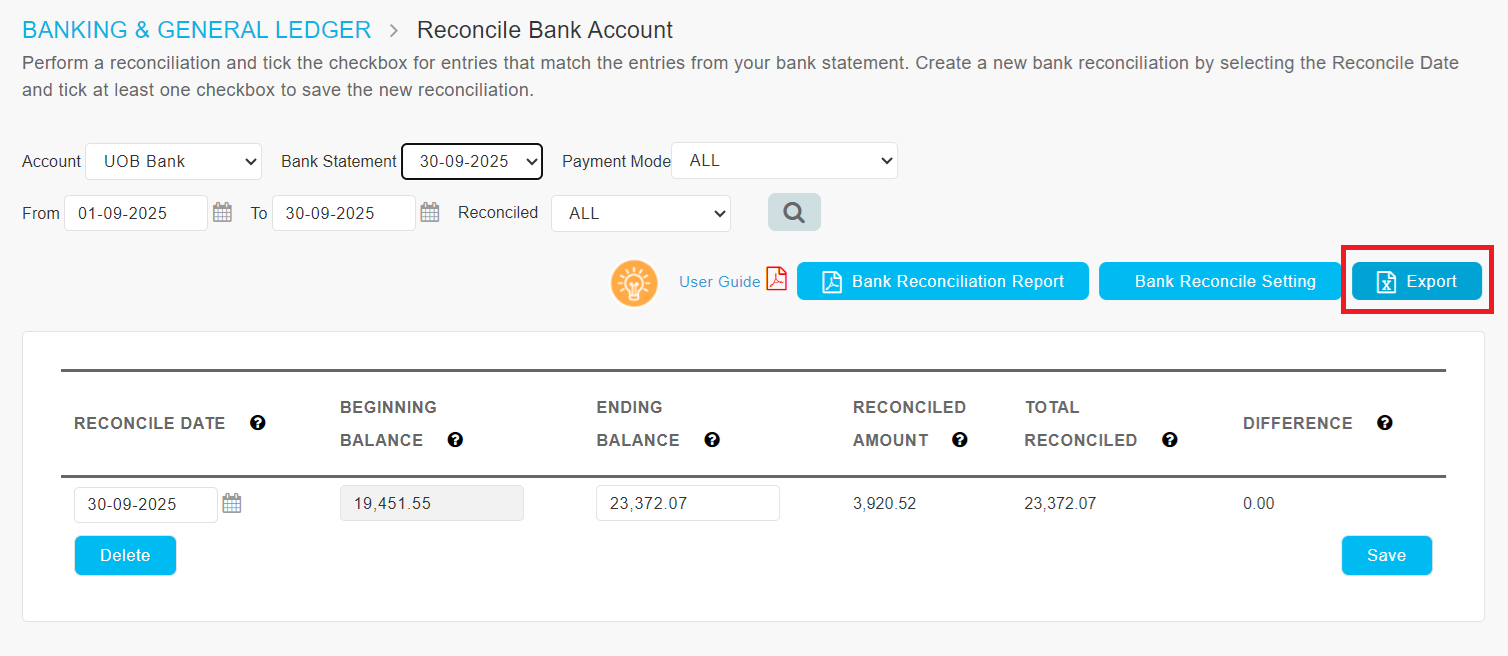Expand the Account dropdown showing UOB Bank
The height and width of the screenshot is (656, 1508).
173,161
